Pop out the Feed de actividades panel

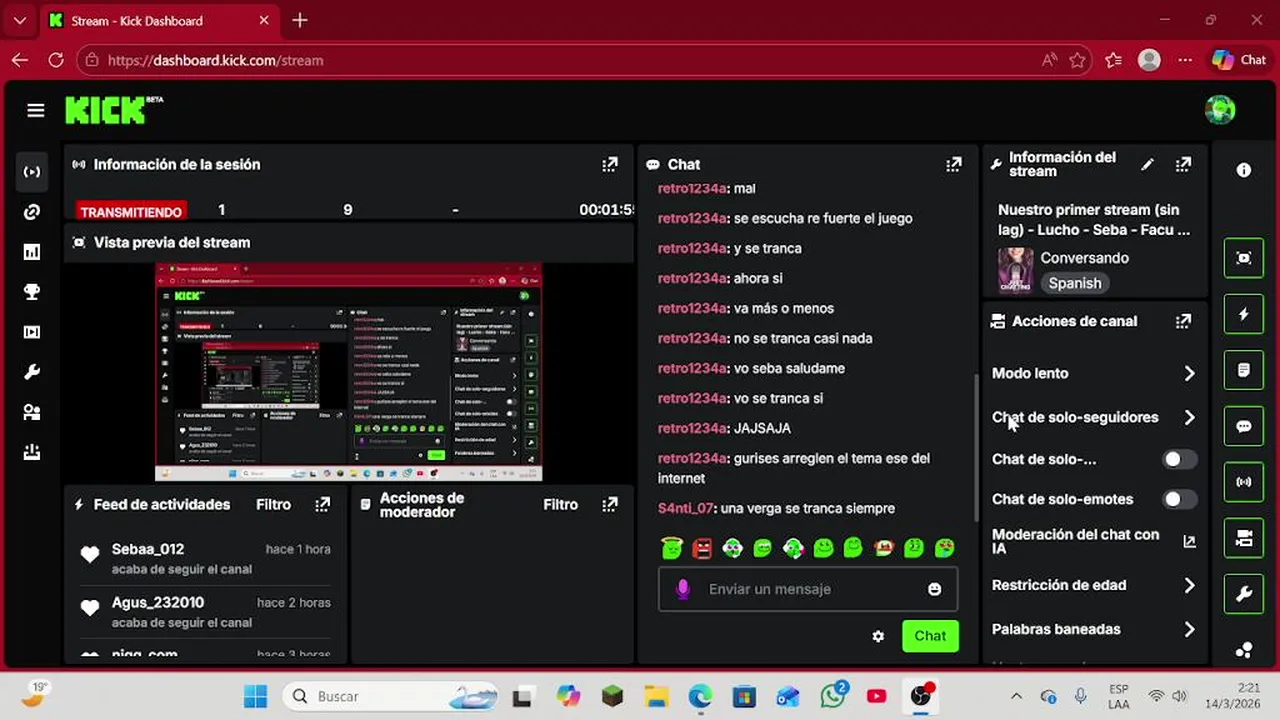[322, 505]
